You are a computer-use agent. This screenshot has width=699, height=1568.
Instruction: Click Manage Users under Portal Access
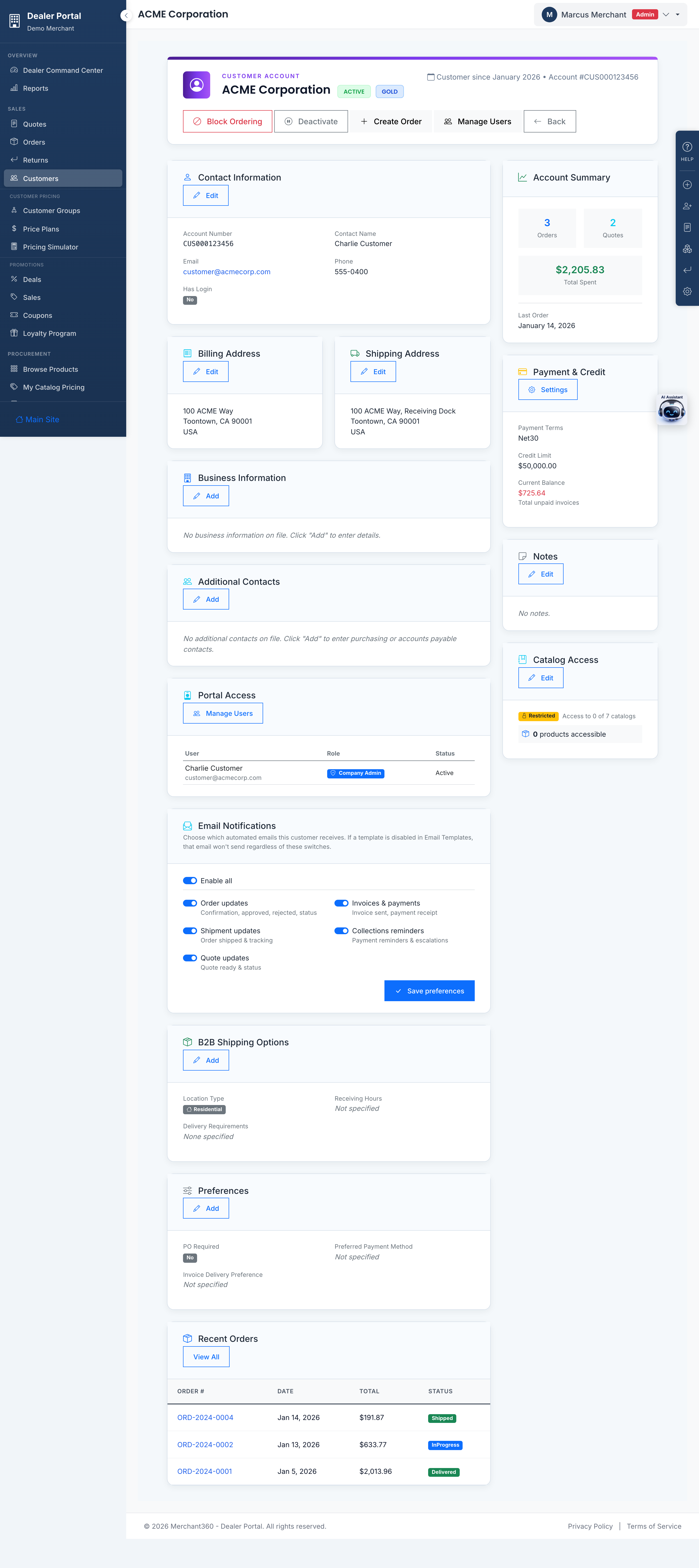223,713
